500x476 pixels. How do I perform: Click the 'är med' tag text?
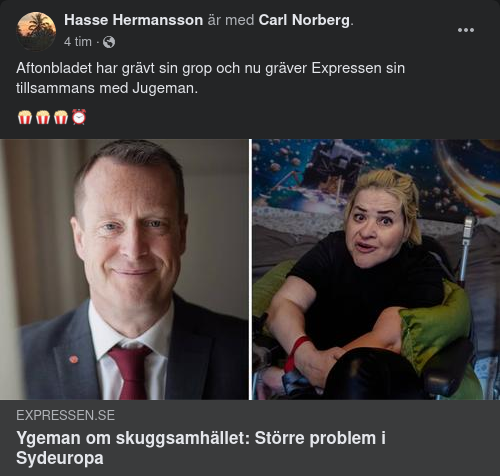pyautogui.click(x=231, y=20)
